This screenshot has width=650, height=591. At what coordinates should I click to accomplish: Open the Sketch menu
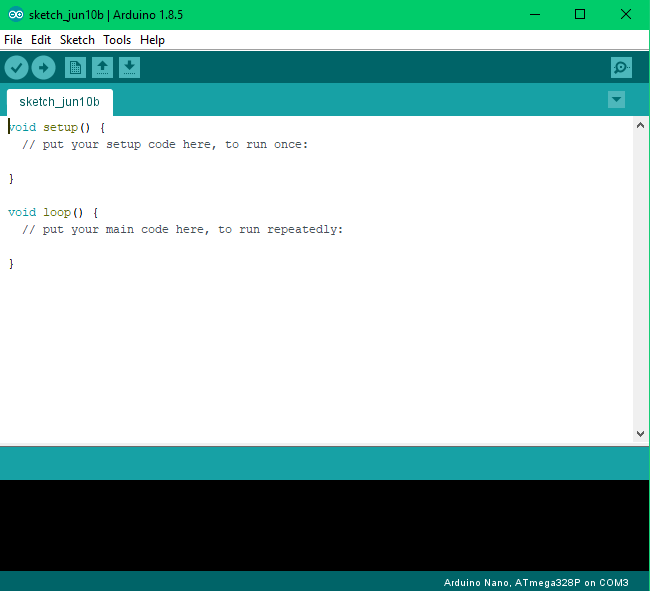tap(77, 40)
